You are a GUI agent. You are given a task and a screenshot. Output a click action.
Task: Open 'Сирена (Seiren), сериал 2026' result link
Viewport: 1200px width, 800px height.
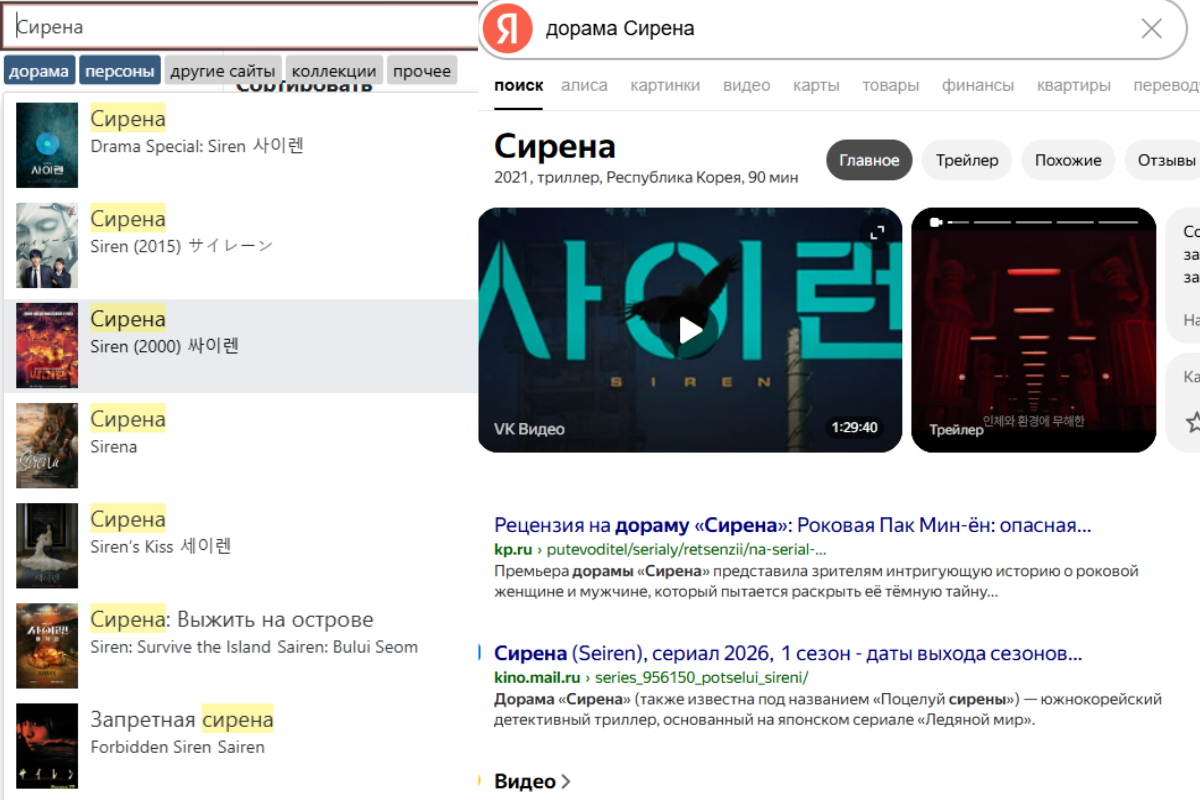(x=788, y=654)
